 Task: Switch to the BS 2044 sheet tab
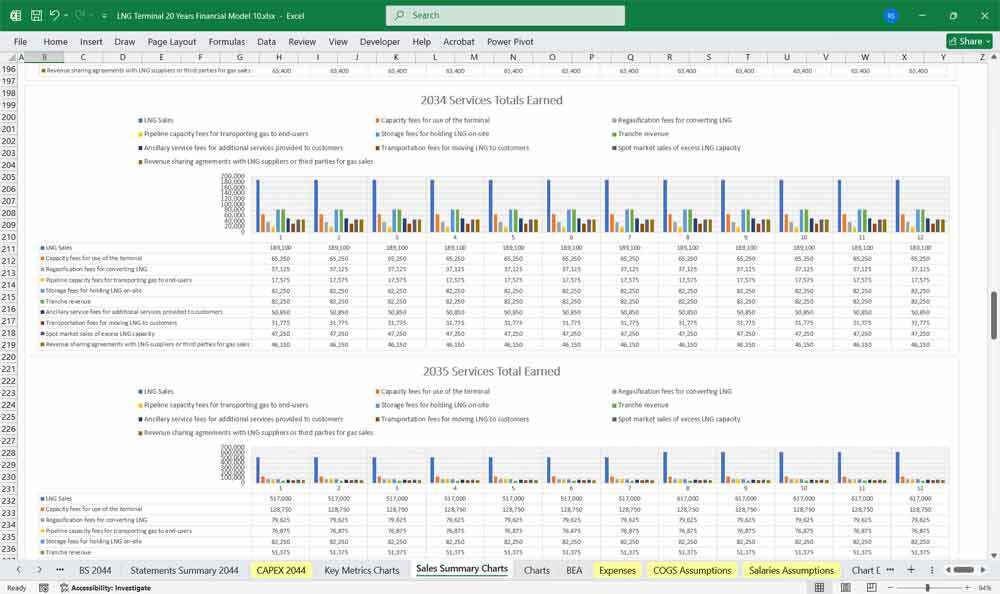[95, 570]
